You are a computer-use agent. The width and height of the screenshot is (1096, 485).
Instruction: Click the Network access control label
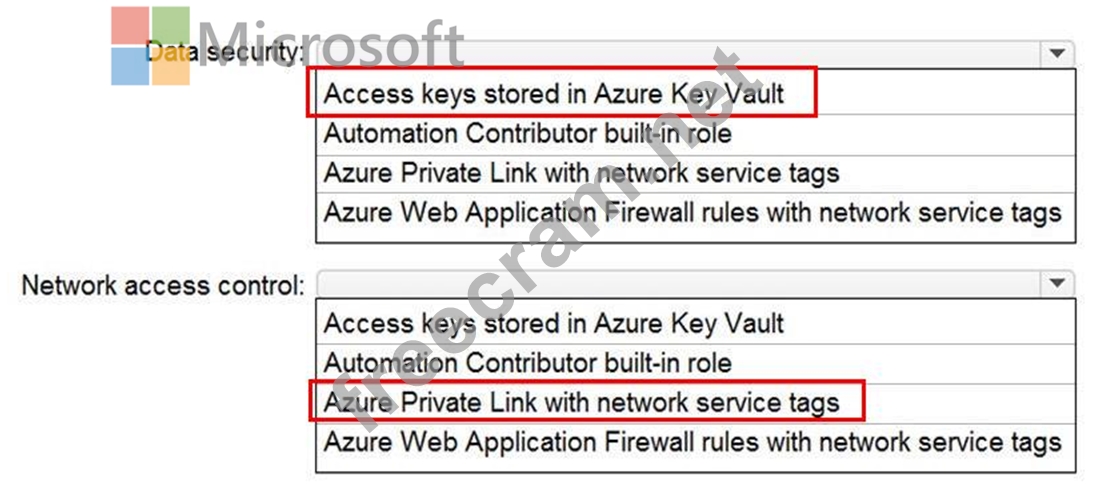pos(163,285)
